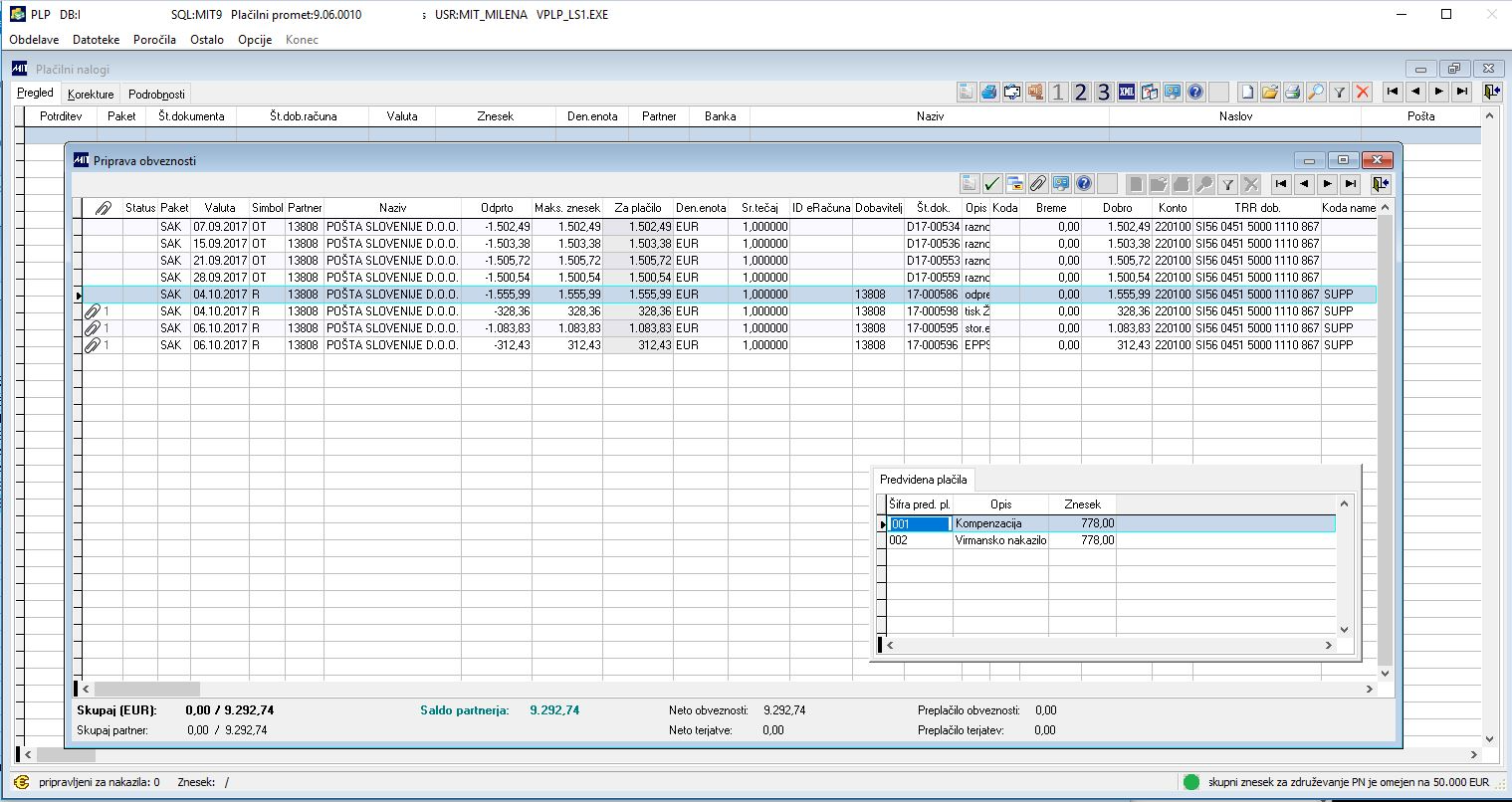Click the exit door icon in Priprava obveznosti window
This screenshot has height=802, width=1512.
[x=1380, y=184]
